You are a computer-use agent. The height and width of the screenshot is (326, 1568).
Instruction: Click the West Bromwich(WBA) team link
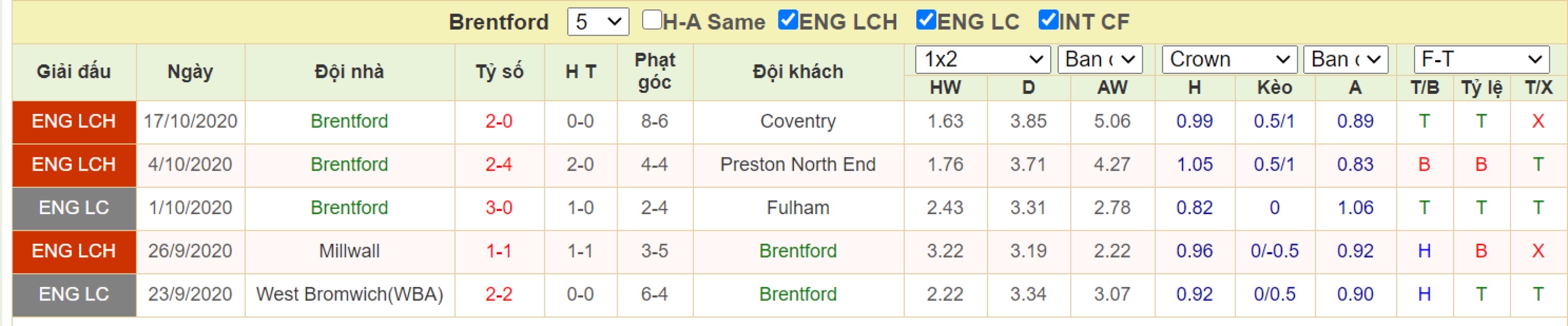(349, 294)
